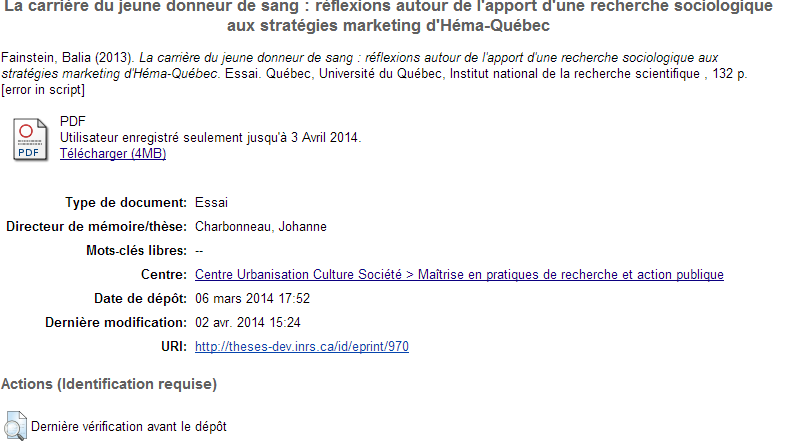Select the 'Essai' document type value
This screenshot has height=443, width=788.
212,202
